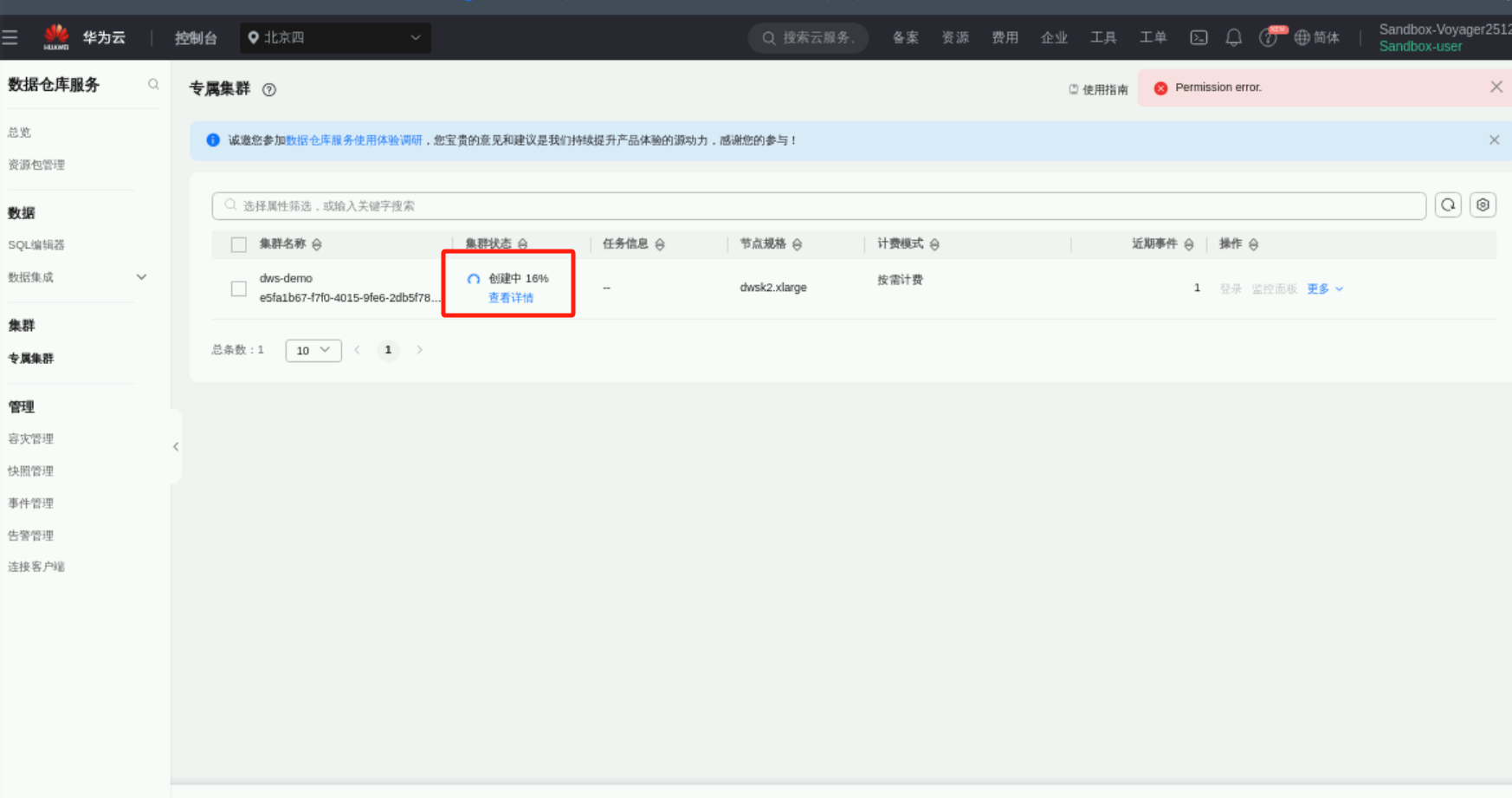Click the Huawei Cloud logo

(x=56, y=37)
